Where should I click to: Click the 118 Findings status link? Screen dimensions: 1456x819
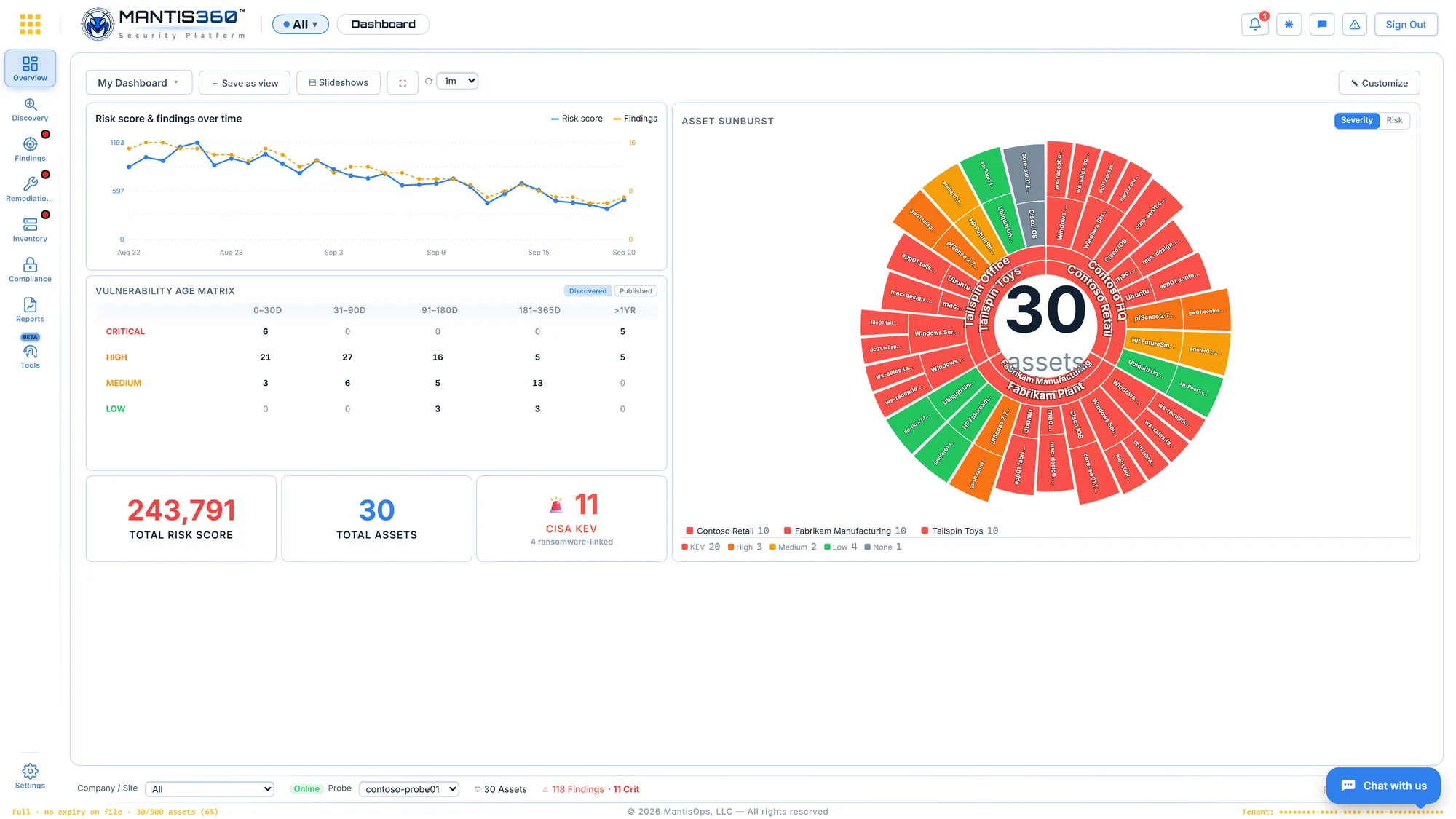click(x=578, y=789)
